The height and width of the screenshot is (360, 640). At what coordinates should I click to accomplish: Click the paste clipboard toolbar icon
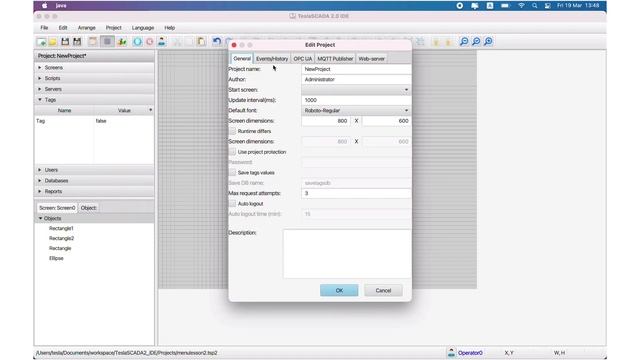click(201, 42)
